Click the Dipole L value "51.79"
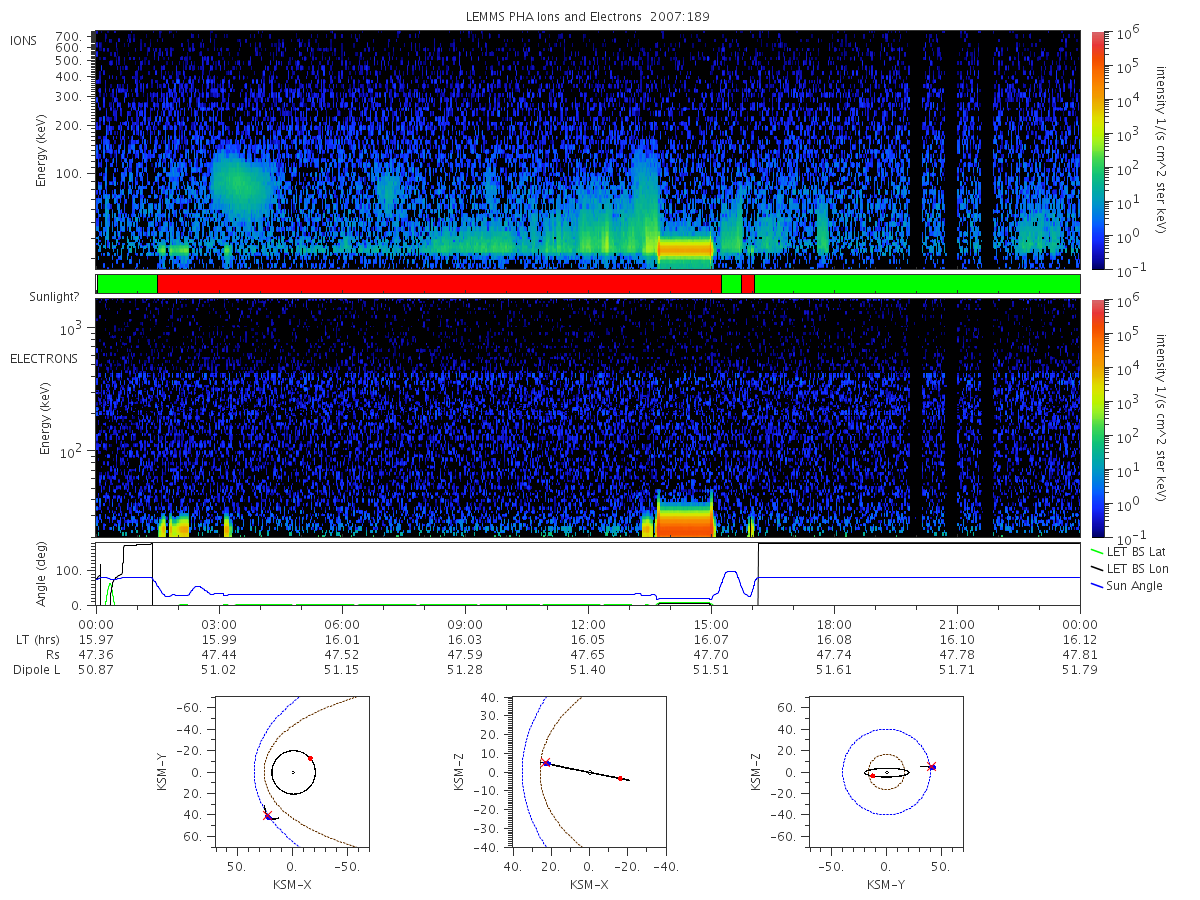Screen dimensions: 1200x900 tap(1080, 670)
